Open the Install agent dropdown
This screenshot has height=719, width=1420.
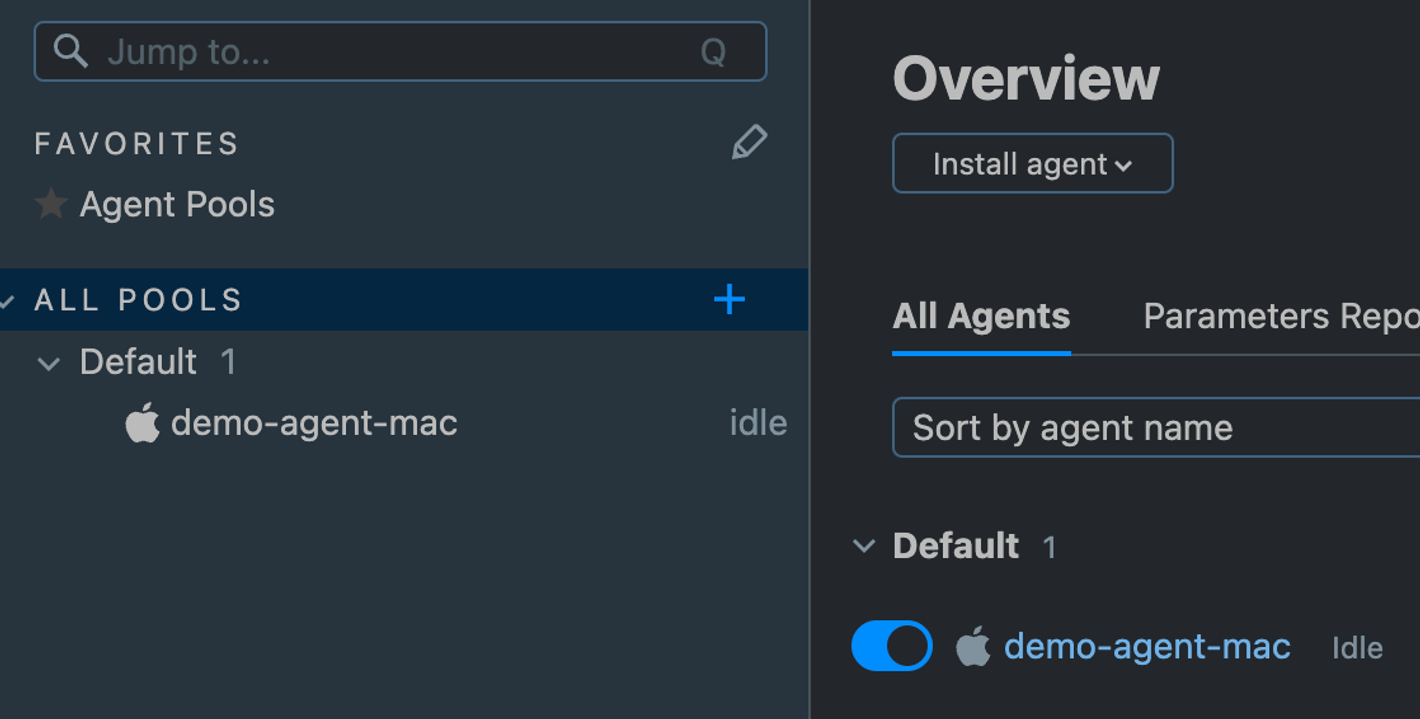(1032, 163)
